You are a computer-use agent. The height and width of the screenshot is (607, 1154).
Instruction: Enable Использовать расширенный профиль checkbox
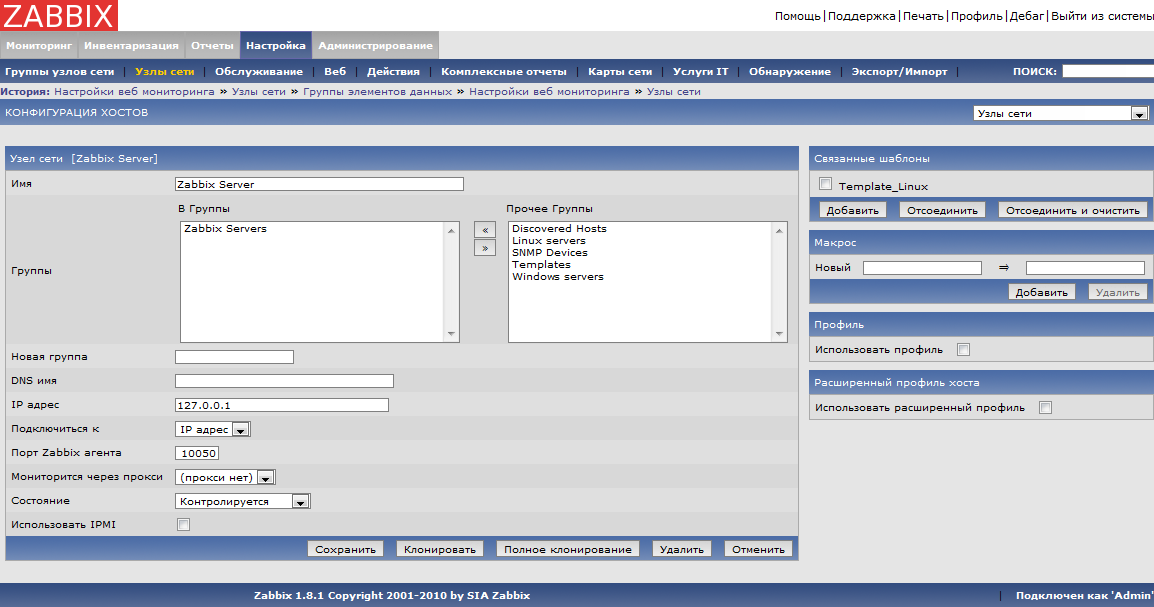point(1045,408)
